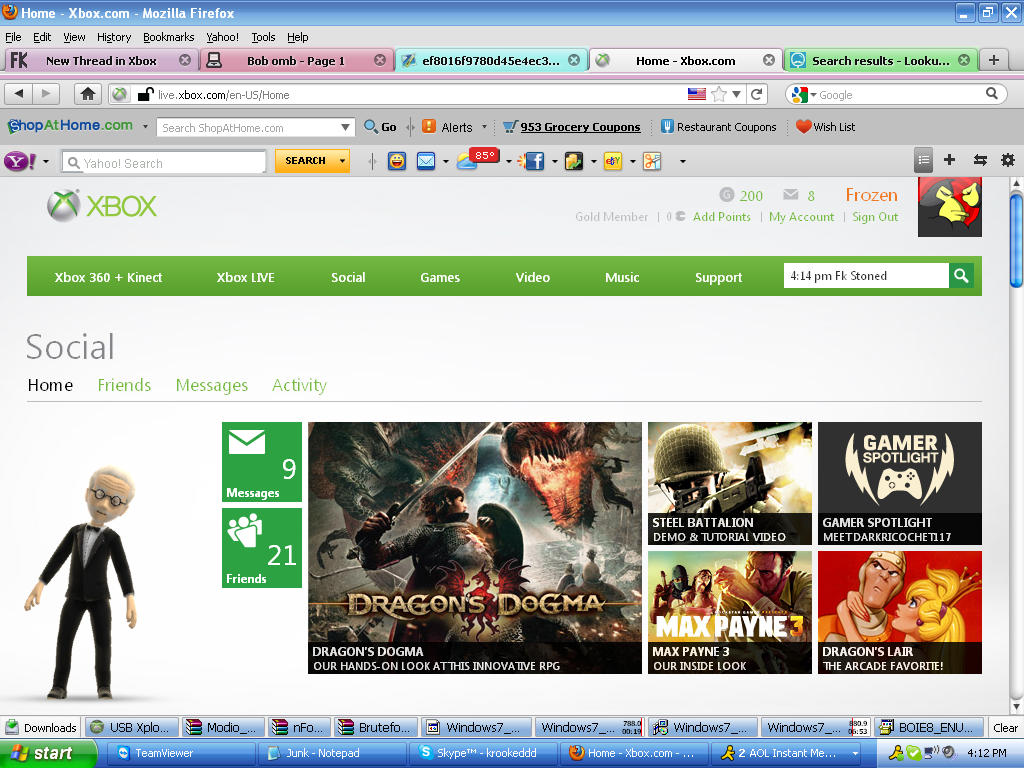1024x768 pixels.
Task: Click the Windows start button
Action: tap(48, 754)
